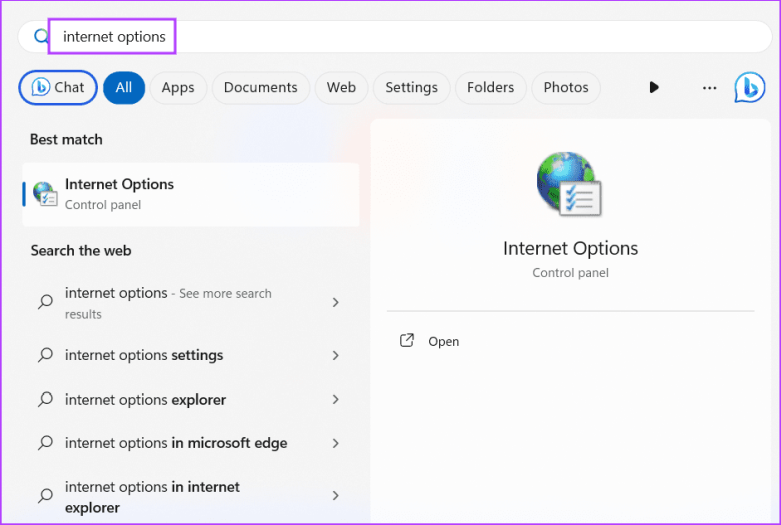Show only Folders results
This screenshot has width=781, height=525.
pos(490,87)
